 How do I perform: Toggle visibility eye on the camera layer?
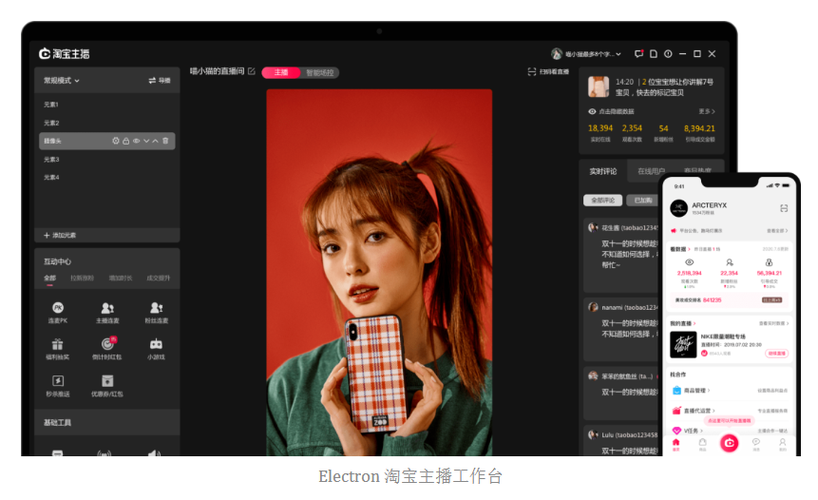tap(136, 141)
